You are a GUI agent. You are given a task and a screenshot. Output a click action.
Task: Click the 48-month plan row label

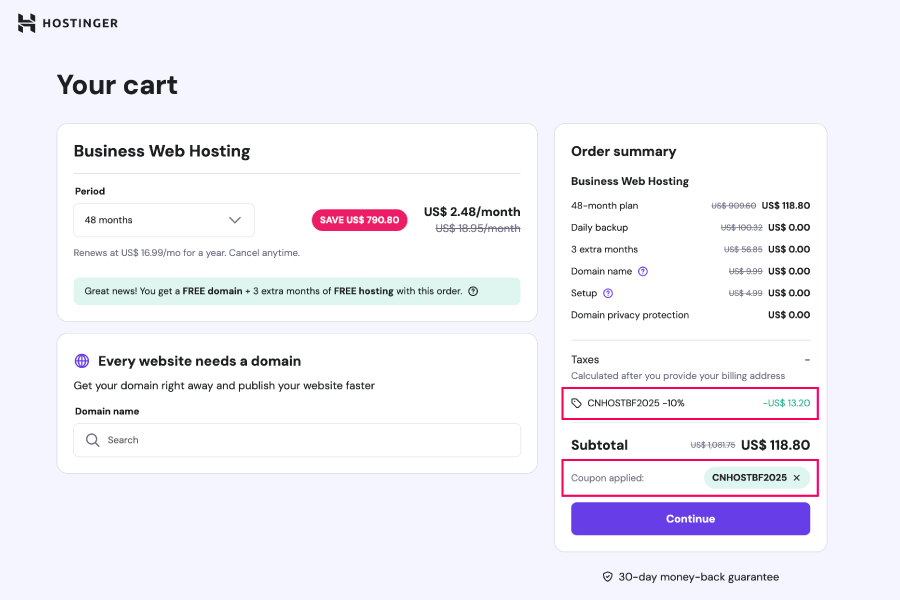click(604, 206)
